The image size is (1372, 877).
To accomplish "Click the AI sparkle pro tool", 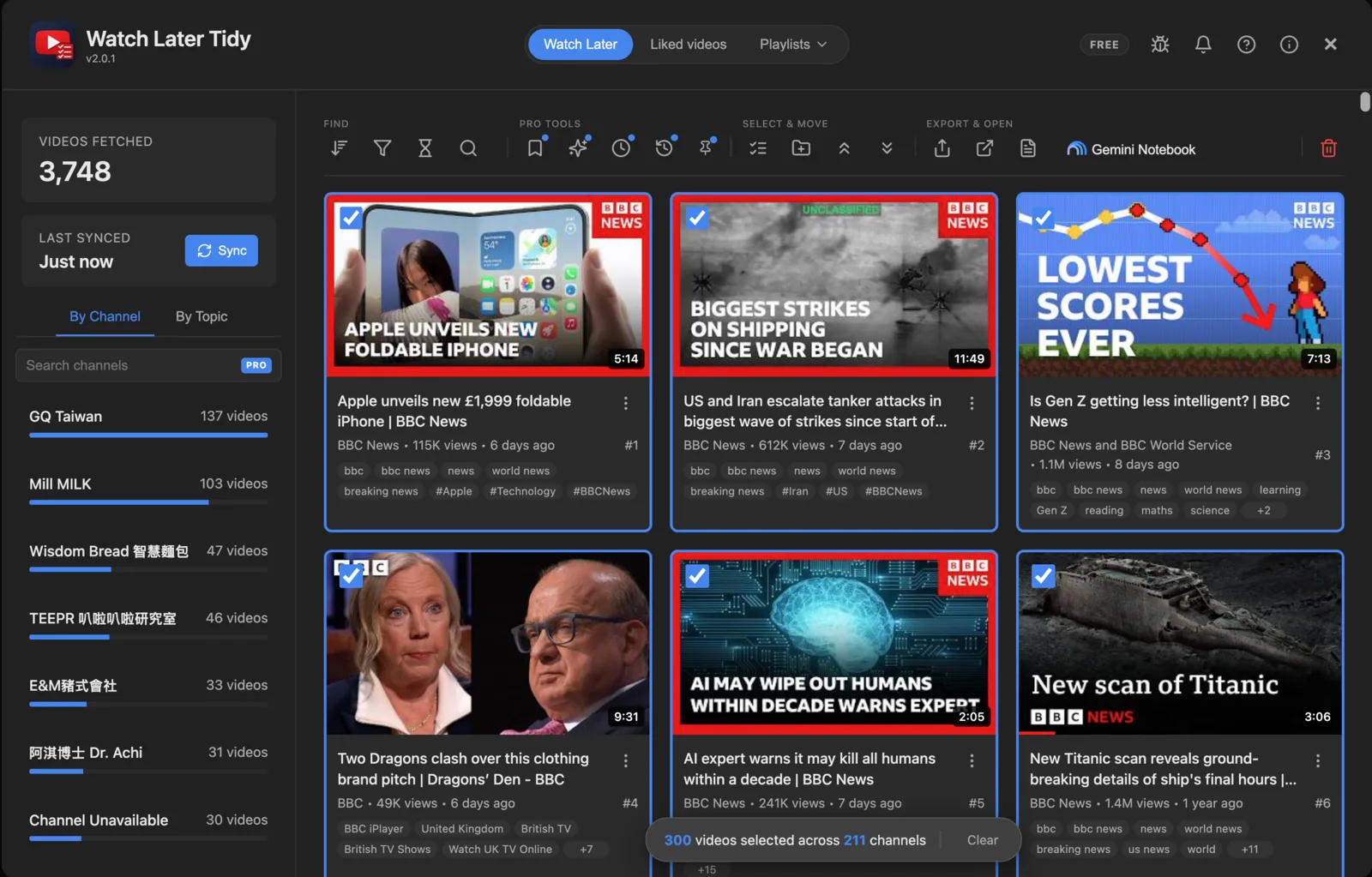I will 578,148.
